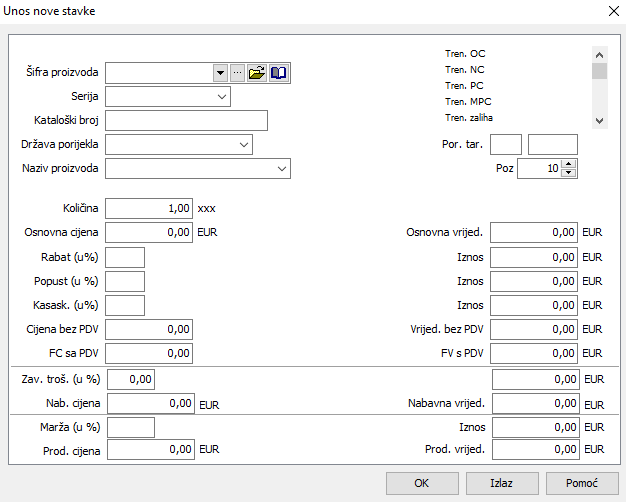
Task: Click the open folder icon beside Šifra proizvoda
Action: click(x=257, y=73)
